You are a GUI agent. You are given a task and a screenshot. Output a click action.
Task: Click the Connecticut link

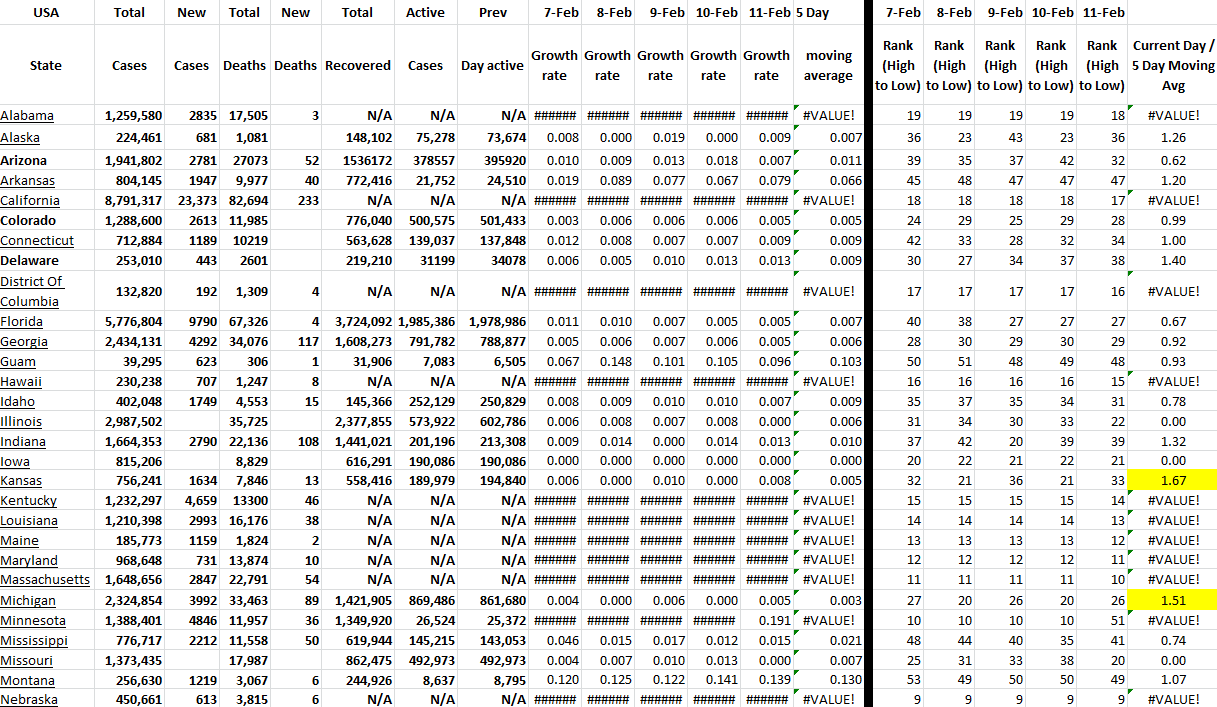pyautogui.click(x=37, y=241)
